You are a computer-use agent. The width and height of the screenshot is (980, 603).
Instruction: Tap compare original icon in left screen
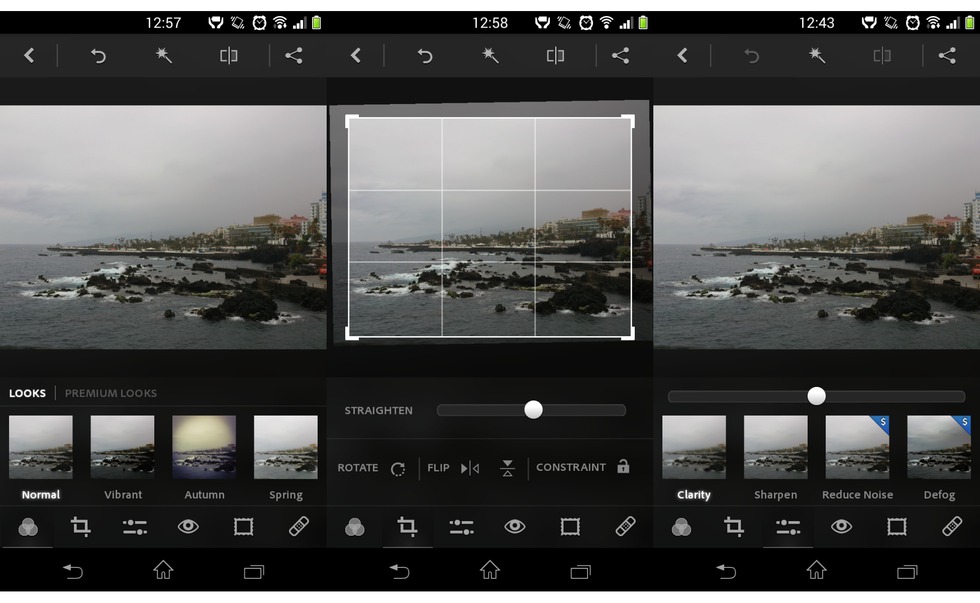[x=229, y=56]
